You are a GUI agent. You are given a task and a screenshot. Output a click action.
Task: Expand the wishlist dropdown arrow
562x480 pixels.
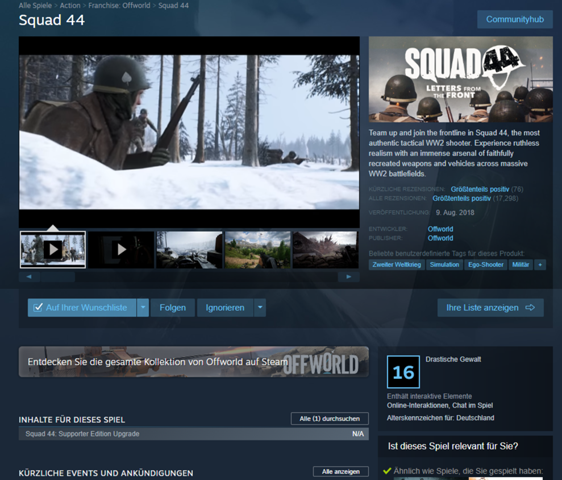[143, 308]
